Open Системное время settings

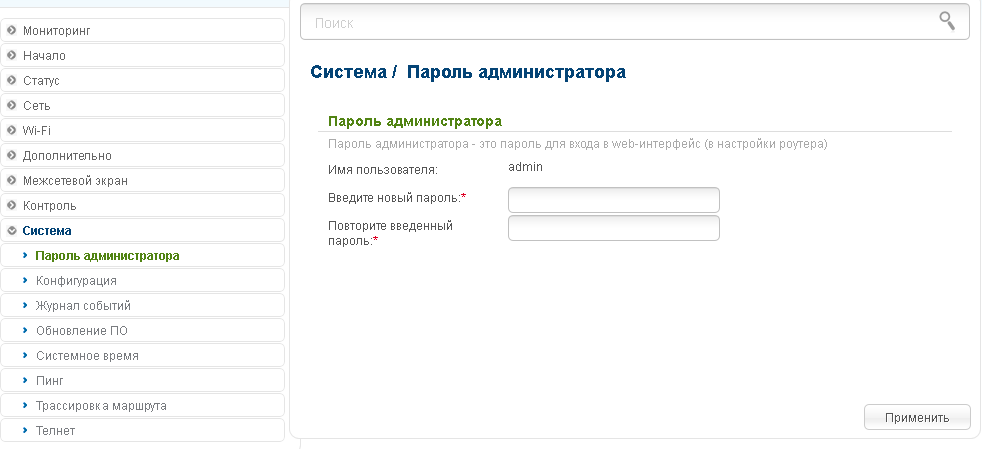87,356
